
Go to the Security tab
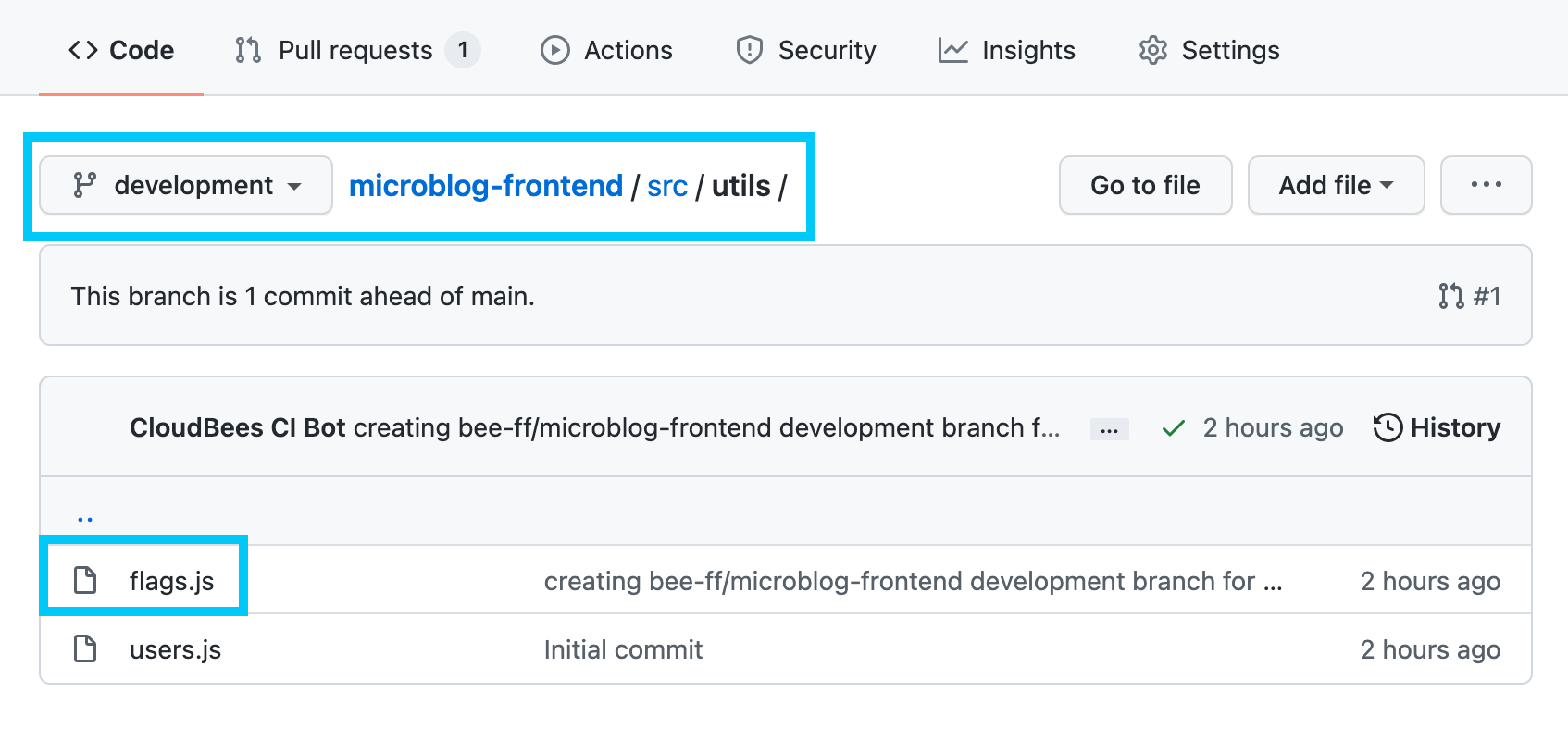pos(806,50)
